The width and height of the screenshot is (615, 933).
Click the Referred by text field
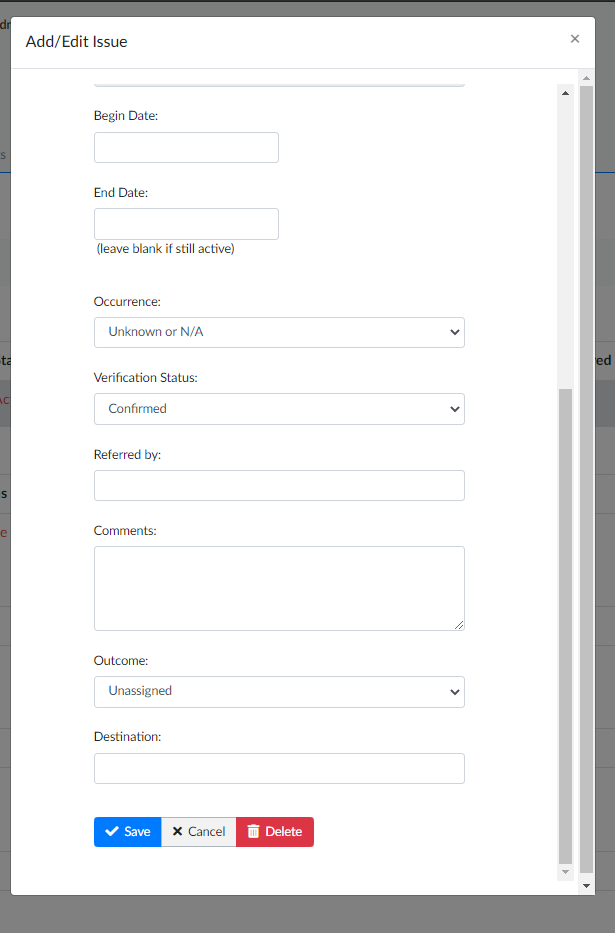point(279,485)
